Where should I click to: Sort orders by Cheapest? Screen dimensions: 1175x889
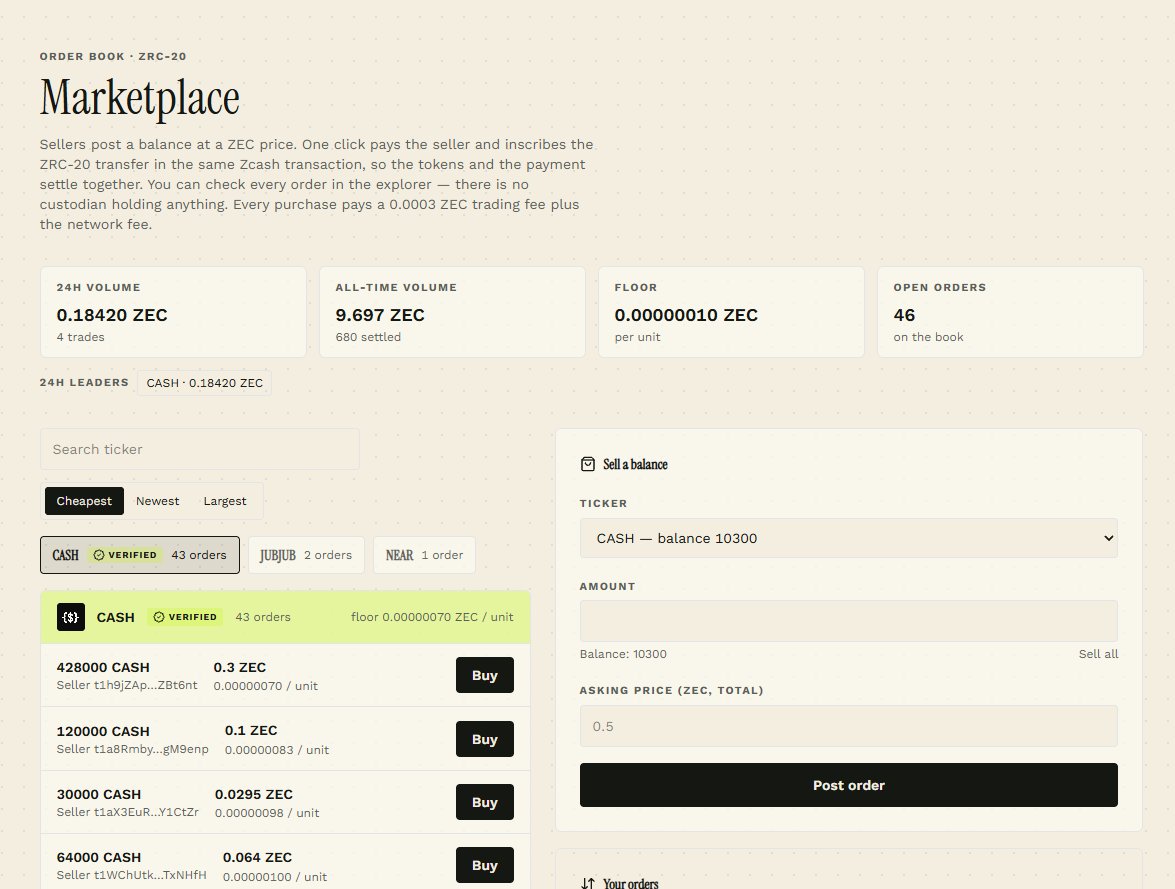[x=84, y=501]
